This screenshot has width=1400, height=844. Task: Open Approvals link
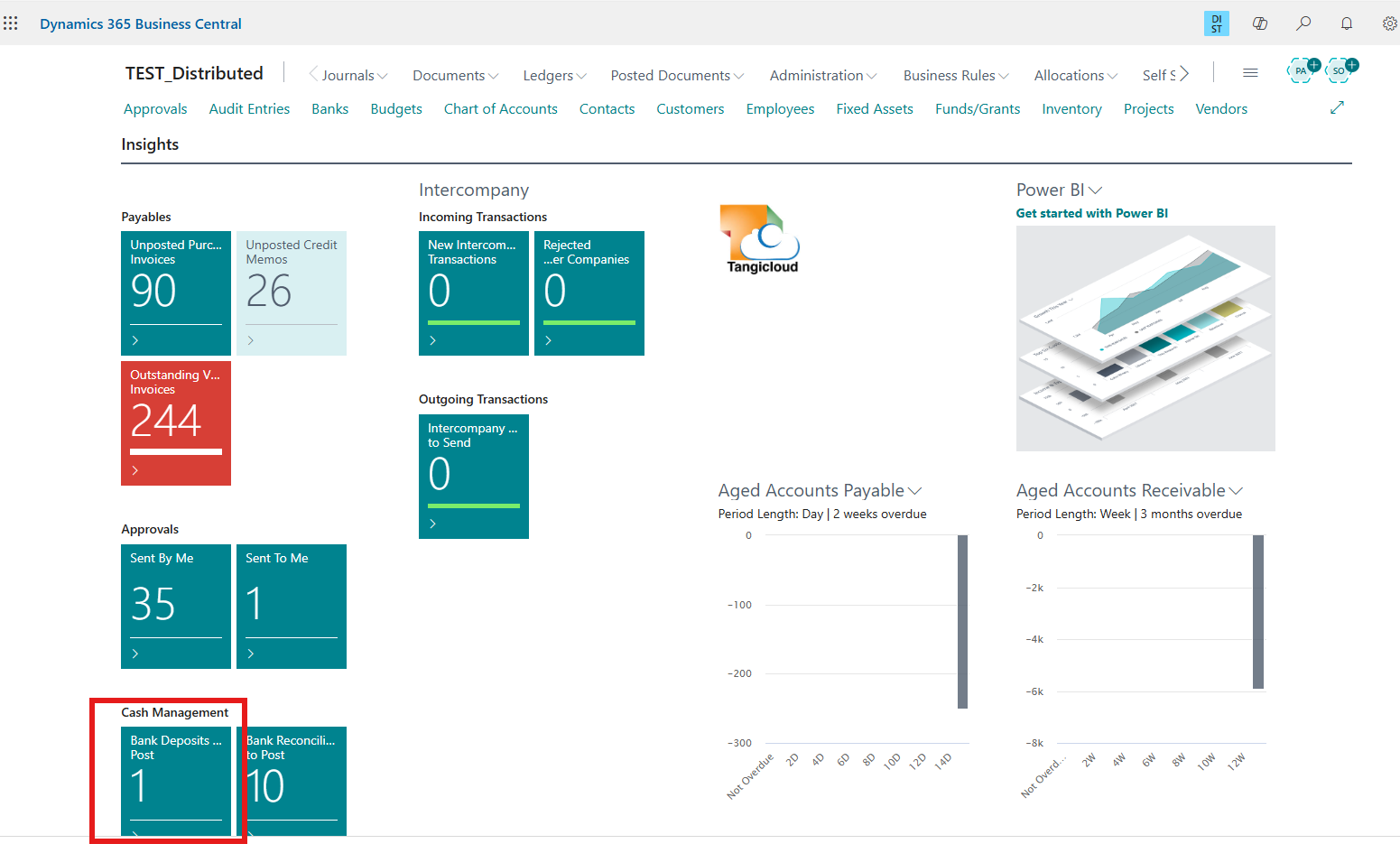(x=155, y=109)
